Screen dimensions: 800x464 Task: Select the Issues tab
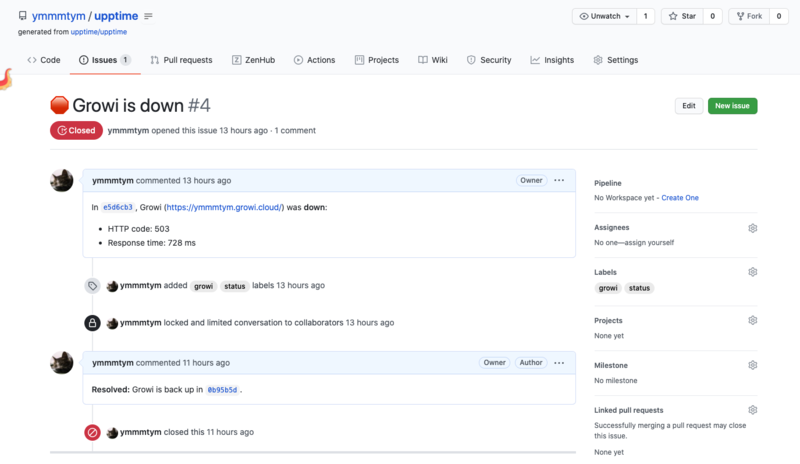[x=105, y=60]
